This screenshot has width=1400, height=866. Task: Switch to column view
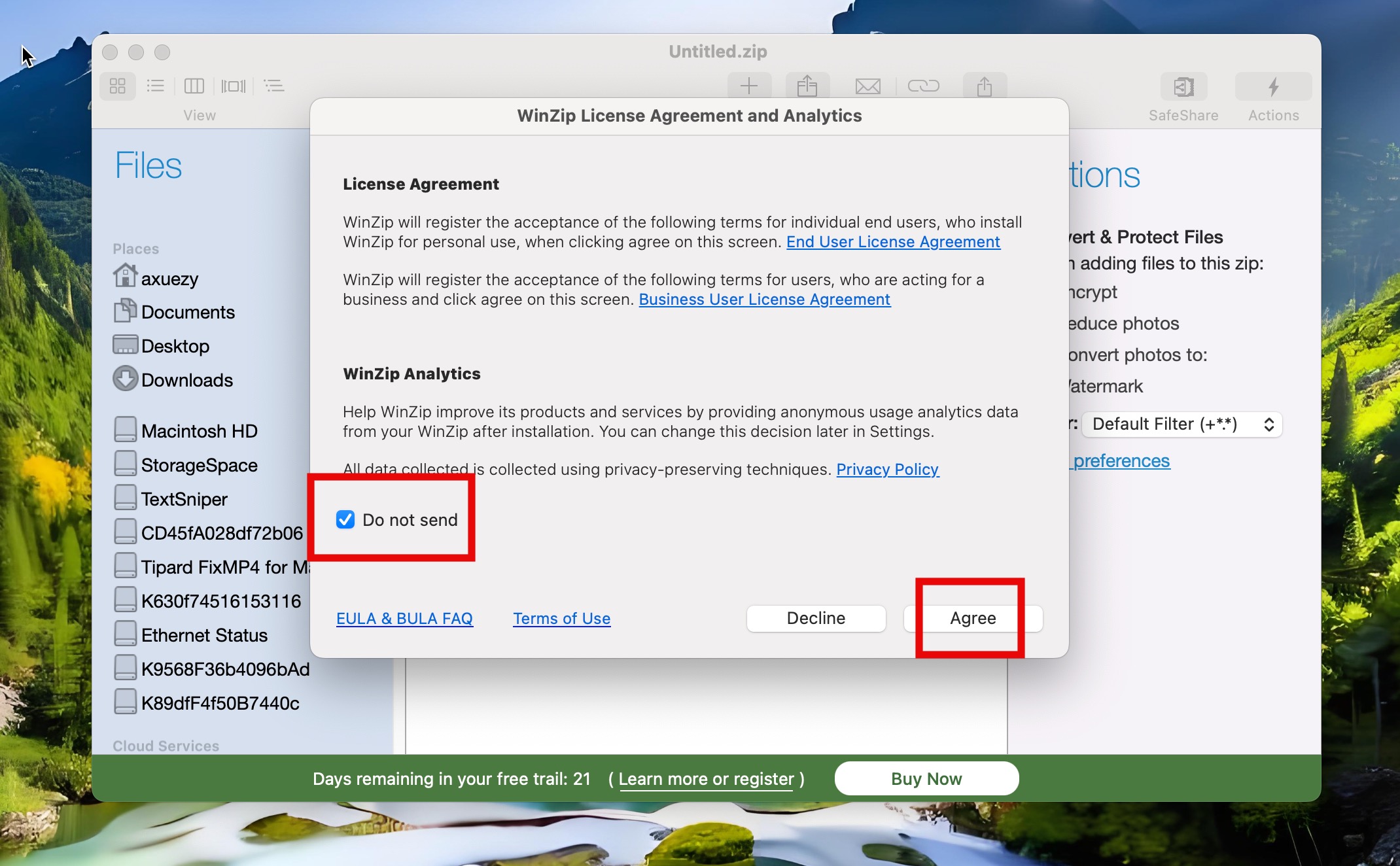tap(194, 86)
